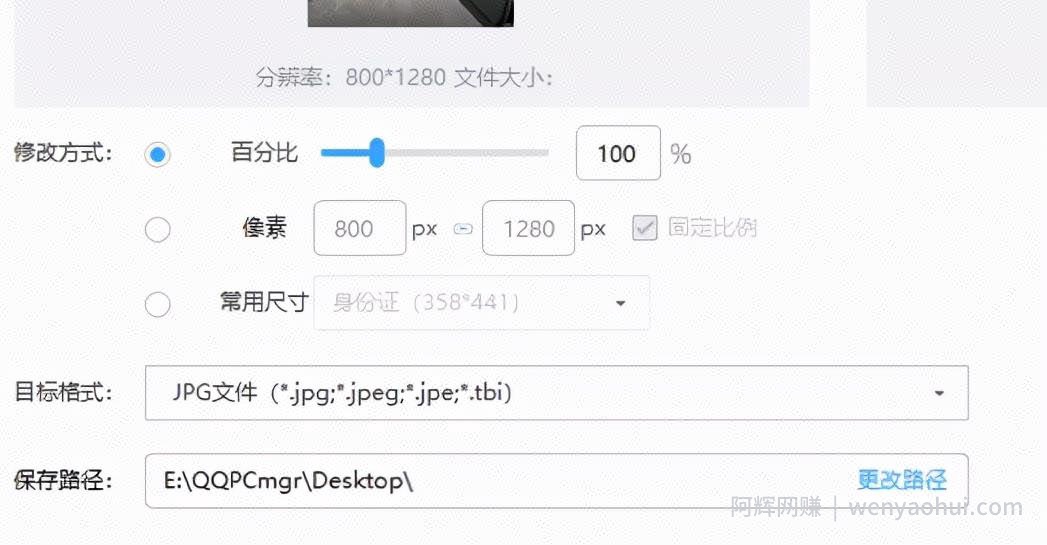1047x545 pixels.
Task: Click the height field showing 1280
Action: tap(528, 228)
